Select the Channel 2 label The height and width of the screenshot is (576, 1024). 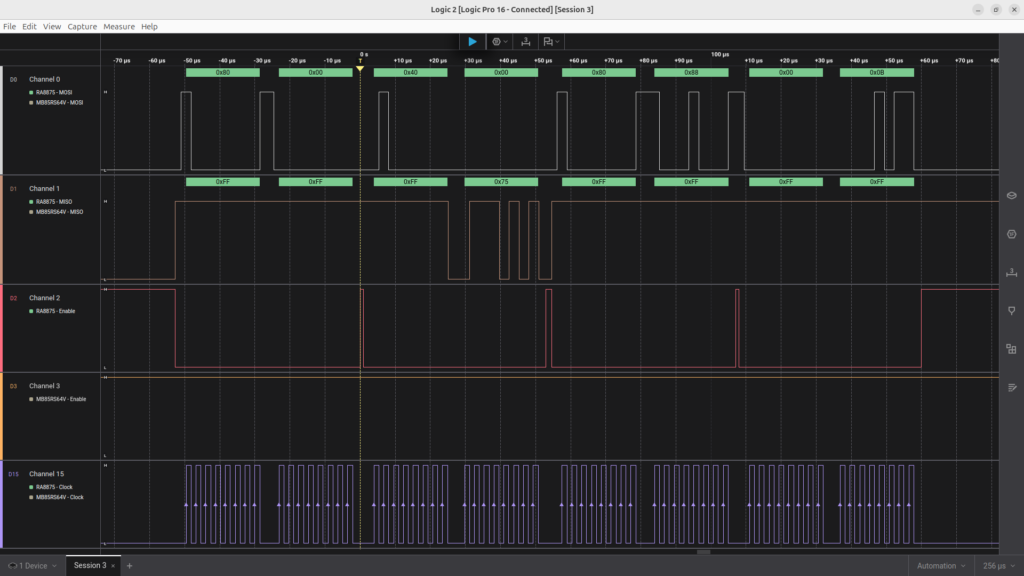pos(44,298)
